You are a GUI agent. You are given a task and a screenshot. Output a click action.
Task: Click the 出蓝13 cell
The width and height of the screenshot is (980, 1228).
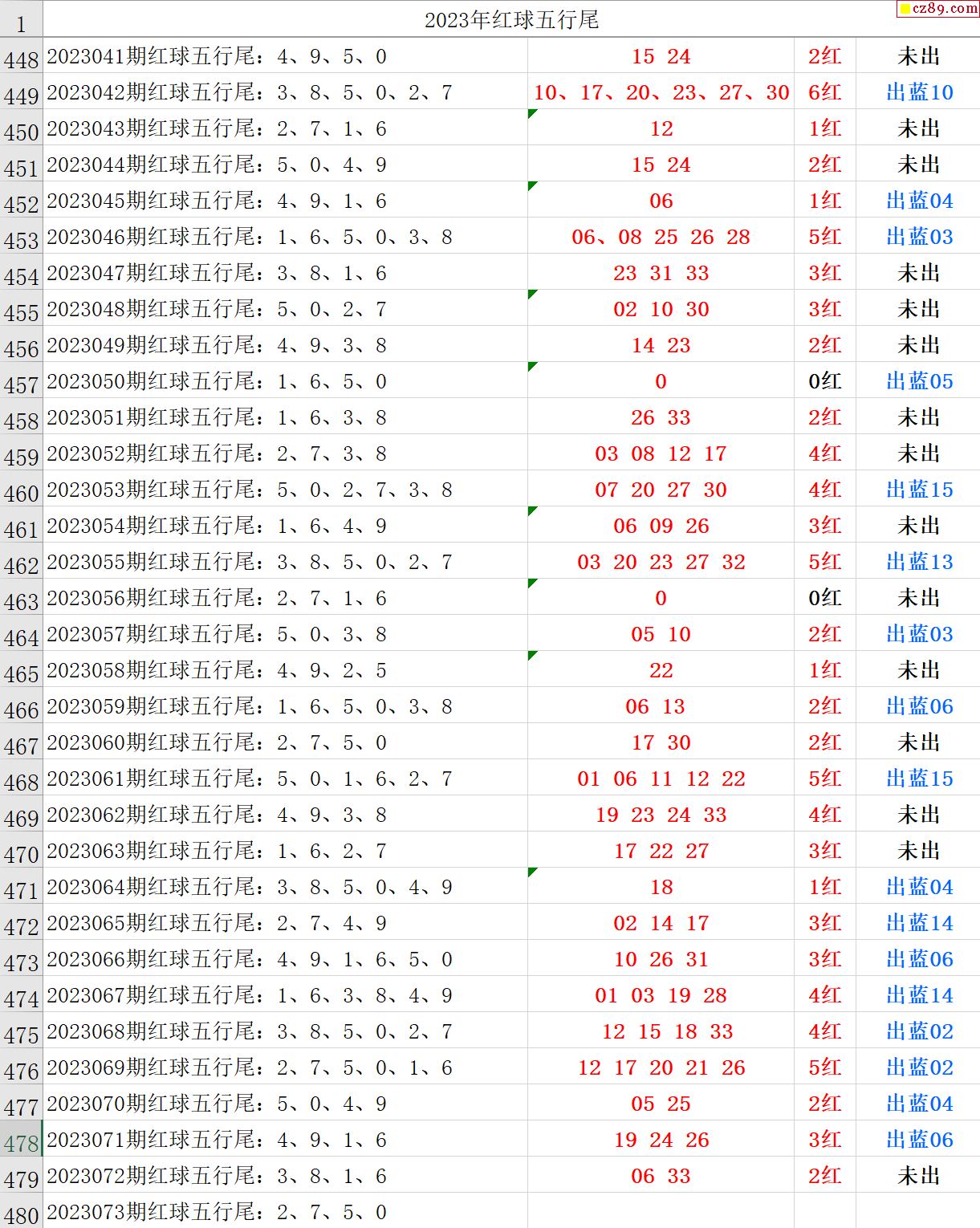918,562
